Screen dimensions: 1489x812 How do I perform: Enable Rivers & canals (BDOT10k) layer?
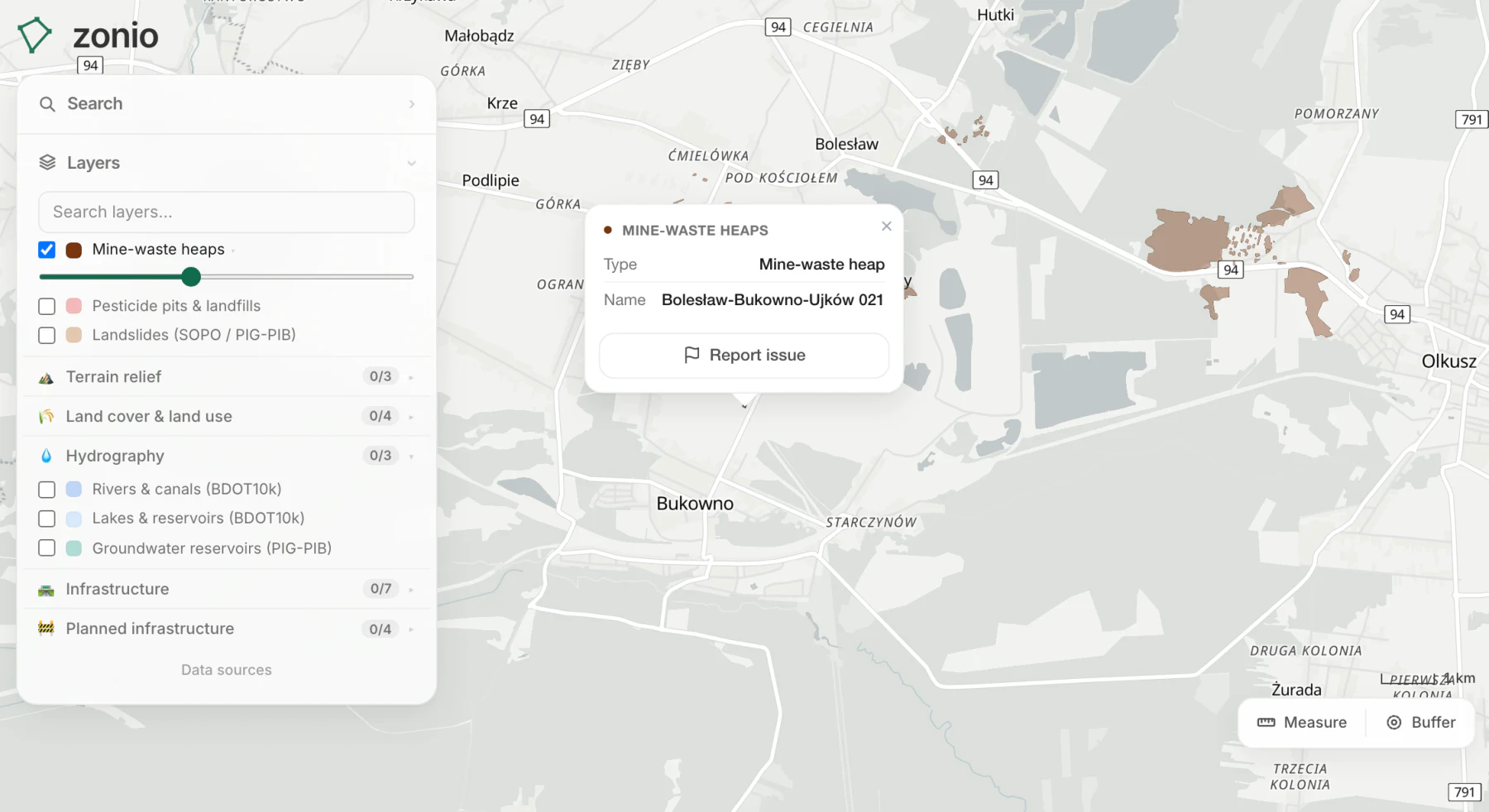[x=47, y=490]
